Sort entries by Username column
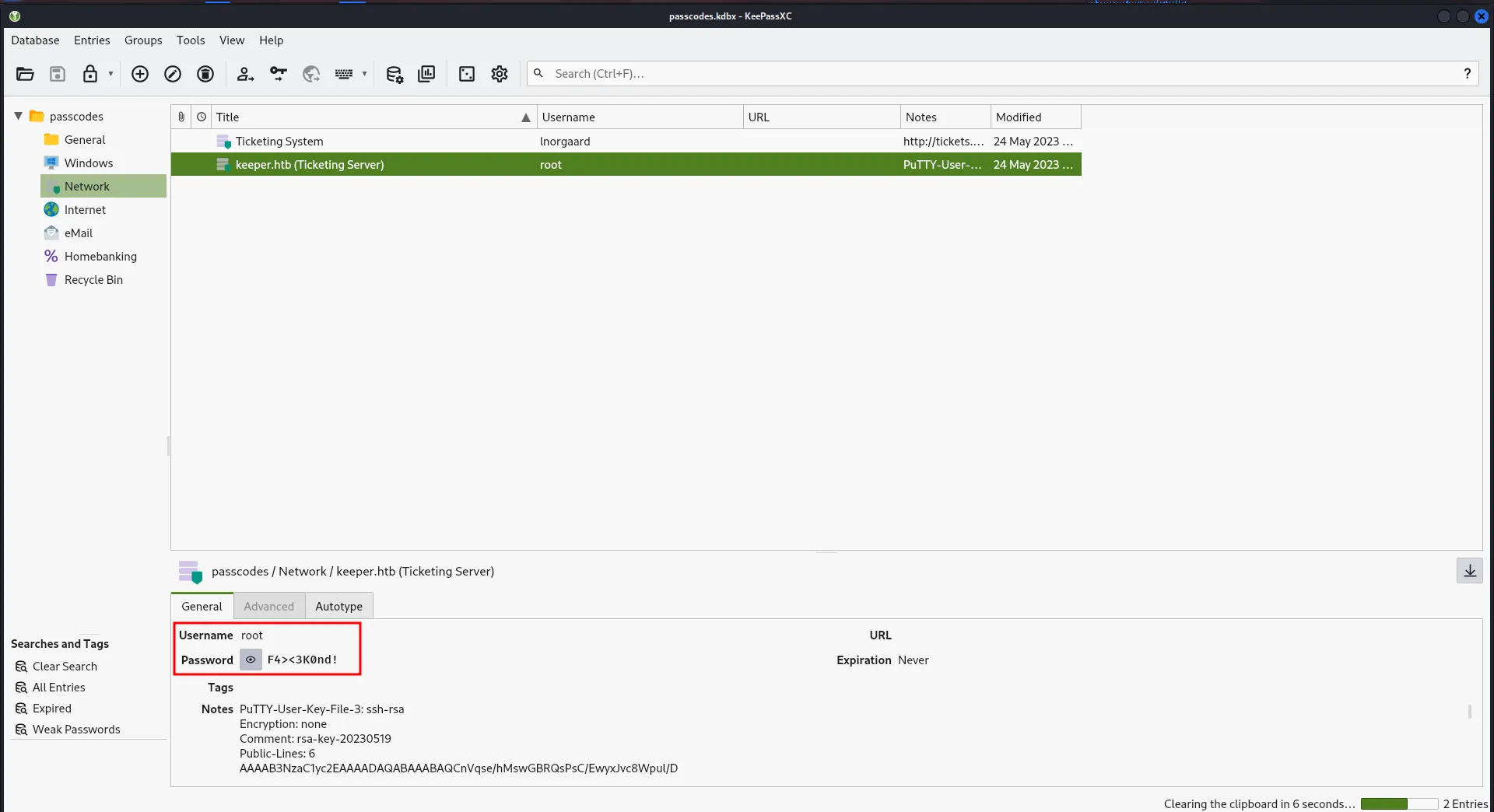1494x812 pixels. [x=640, y=117]
